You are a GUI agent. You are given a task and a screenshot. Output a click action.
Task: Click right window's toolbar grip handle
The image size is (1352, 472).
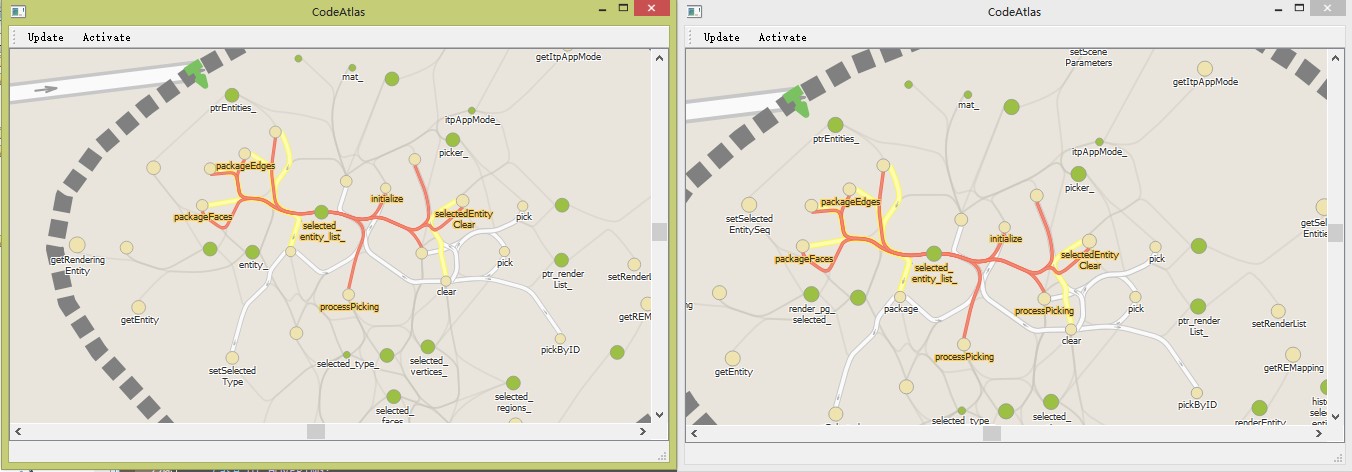[691, 37]
